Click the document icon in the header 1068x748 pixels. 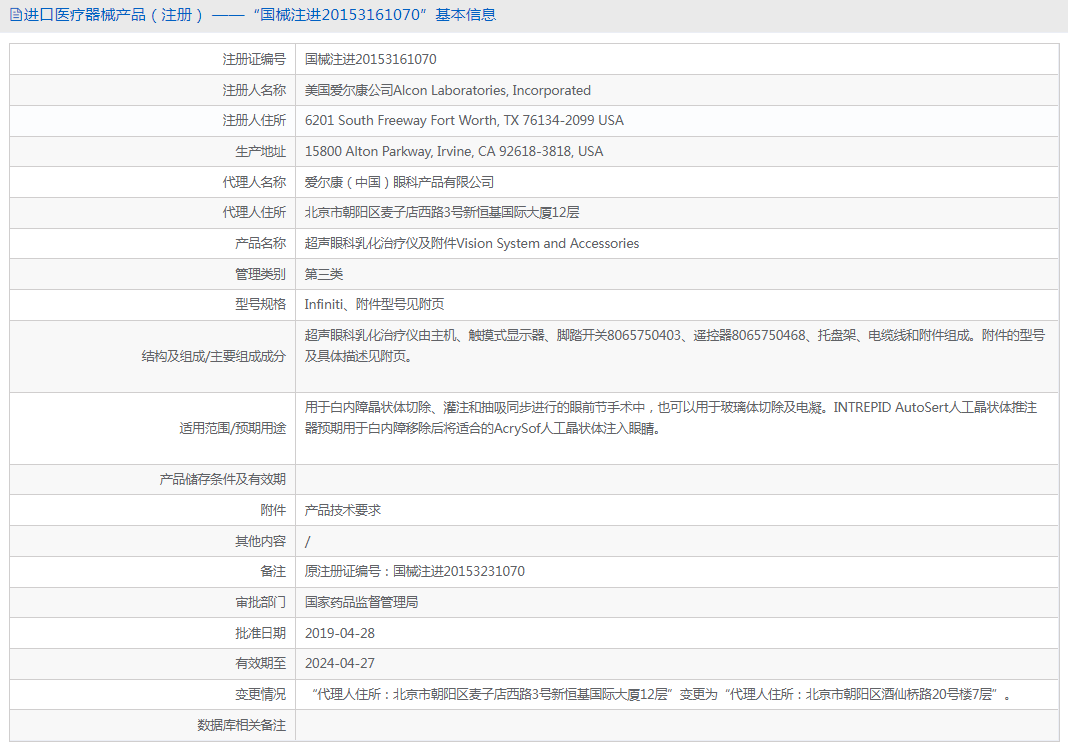(x=15, y=15)
